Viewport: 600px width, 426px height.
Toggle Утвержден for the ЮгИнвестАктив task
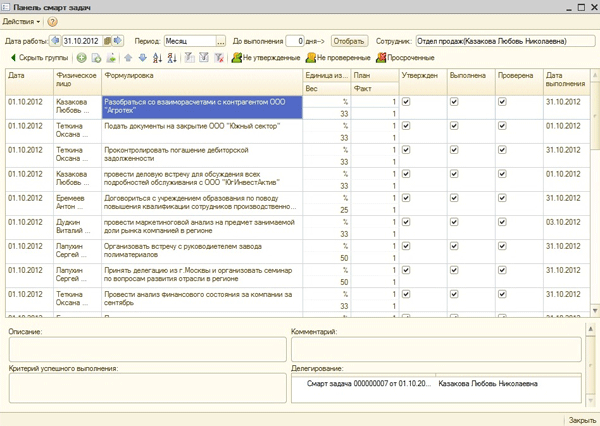[406, 174]
